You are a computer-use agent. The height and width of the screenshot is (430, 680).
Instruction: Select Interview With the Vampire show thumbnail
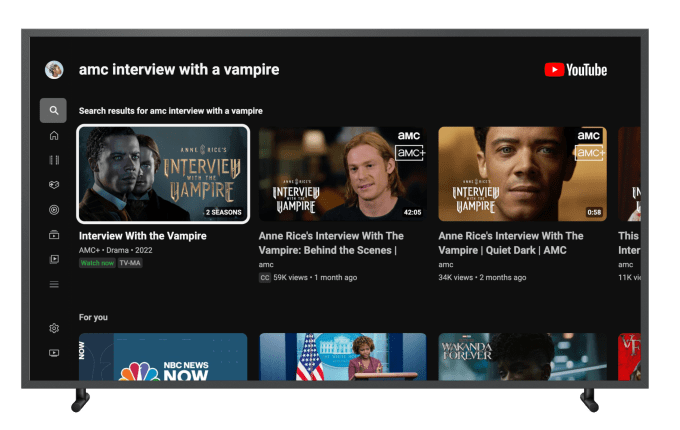point(163,174)
